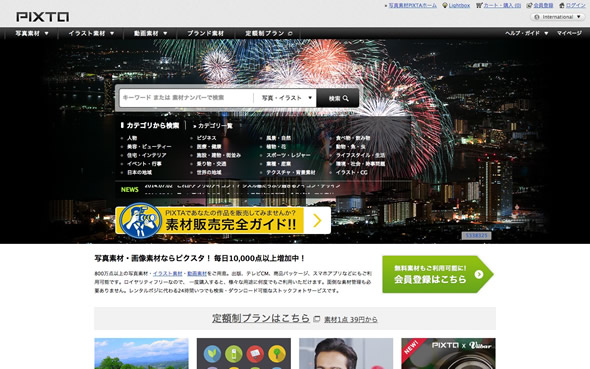Open the ヘルプ・ガイド menu
Image resolution: width=590 pixels, height=369 pixels.
[526, 33]
